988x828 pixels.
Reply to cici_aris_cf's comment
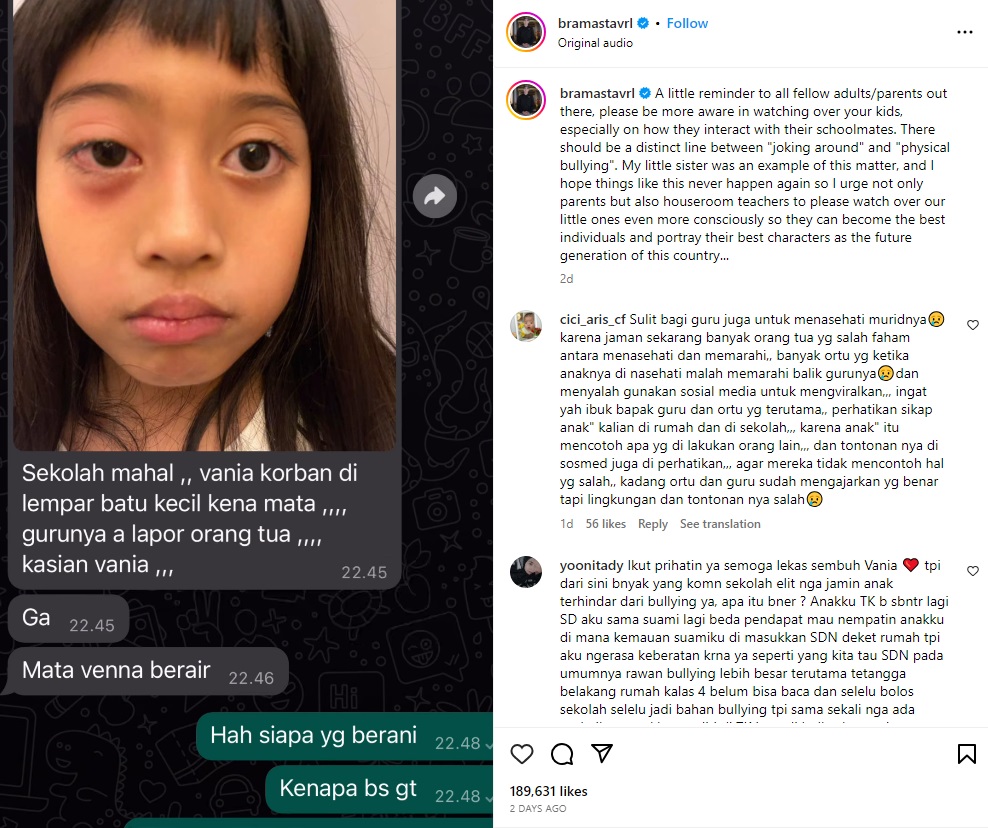653,524
